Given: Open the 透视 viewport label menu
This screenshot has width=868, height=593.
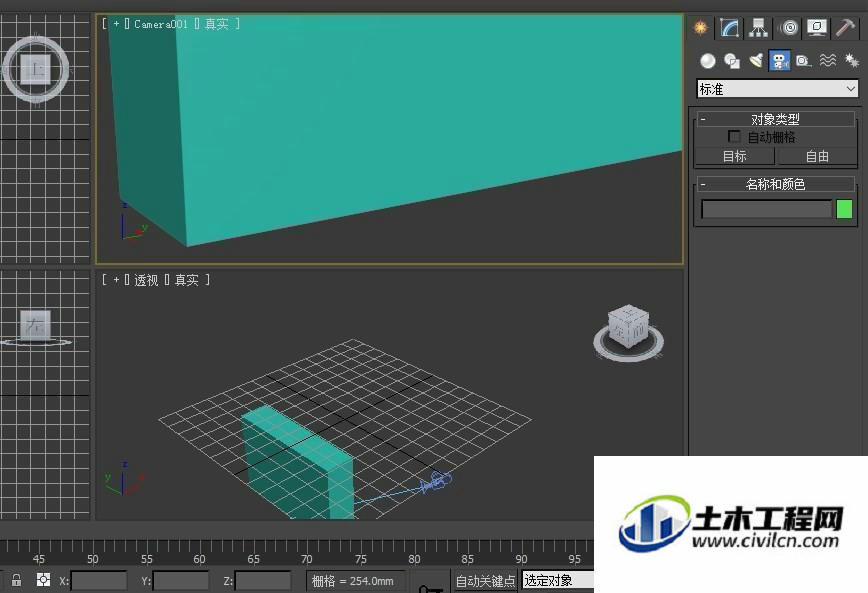Looking at the screenshot, I should (146, 280).
